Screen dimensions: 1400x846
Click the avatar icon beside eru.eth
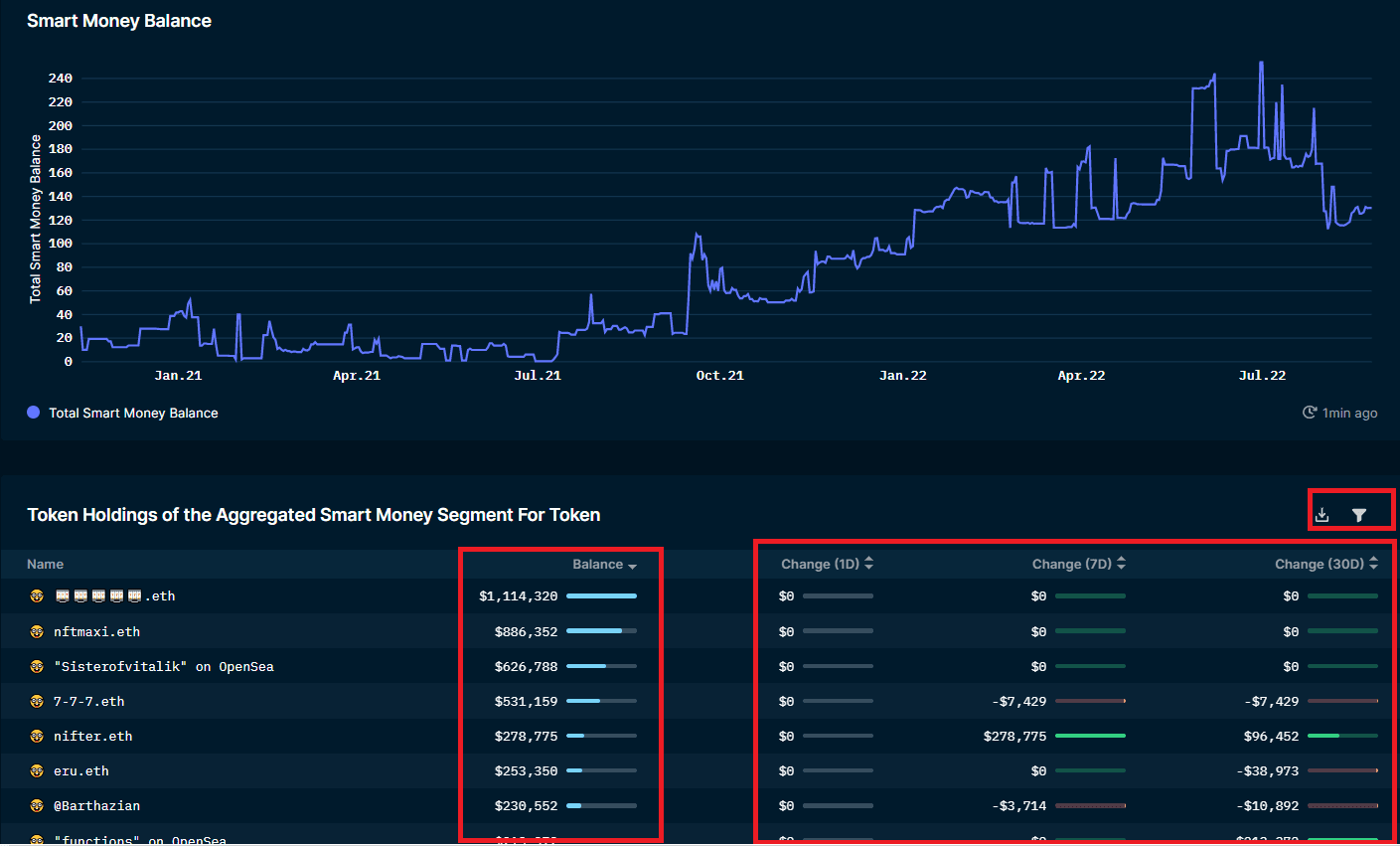[x=37, y=771]
